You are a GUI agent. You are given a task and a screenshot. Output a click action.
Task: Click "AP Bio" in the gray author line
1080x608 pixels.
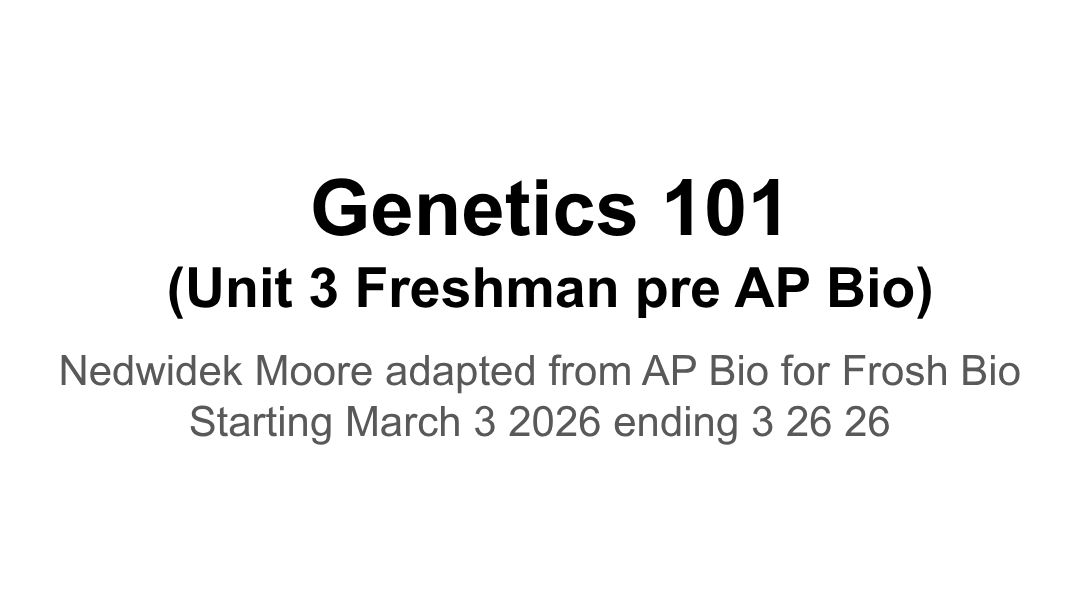tap(705, 371)
